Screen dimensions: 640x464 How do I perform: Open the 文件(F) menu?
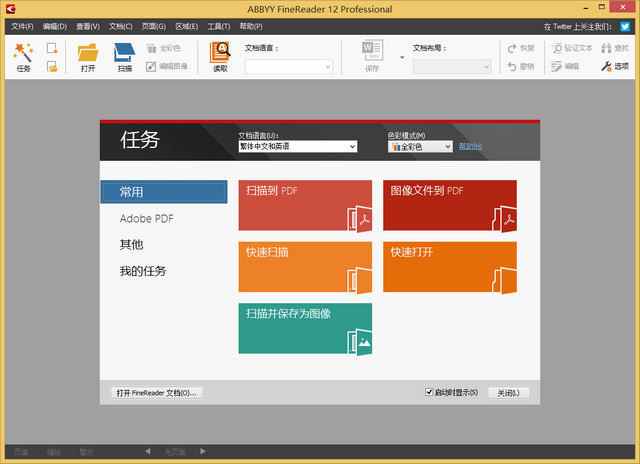(22, 27)
